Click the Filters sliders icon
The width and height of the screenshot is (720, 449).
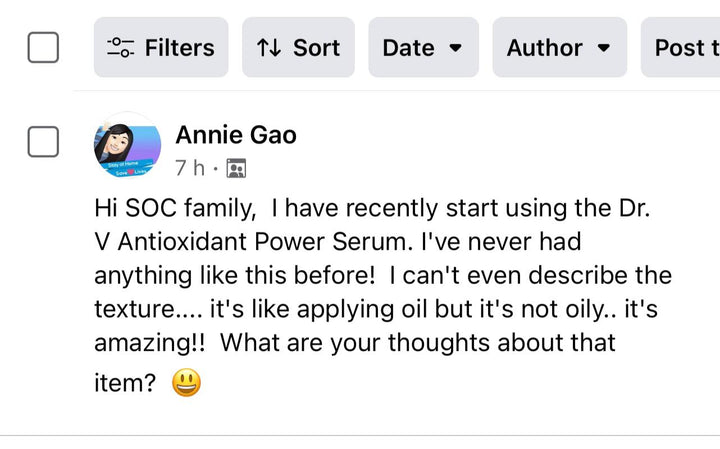[x=121, y=47]
